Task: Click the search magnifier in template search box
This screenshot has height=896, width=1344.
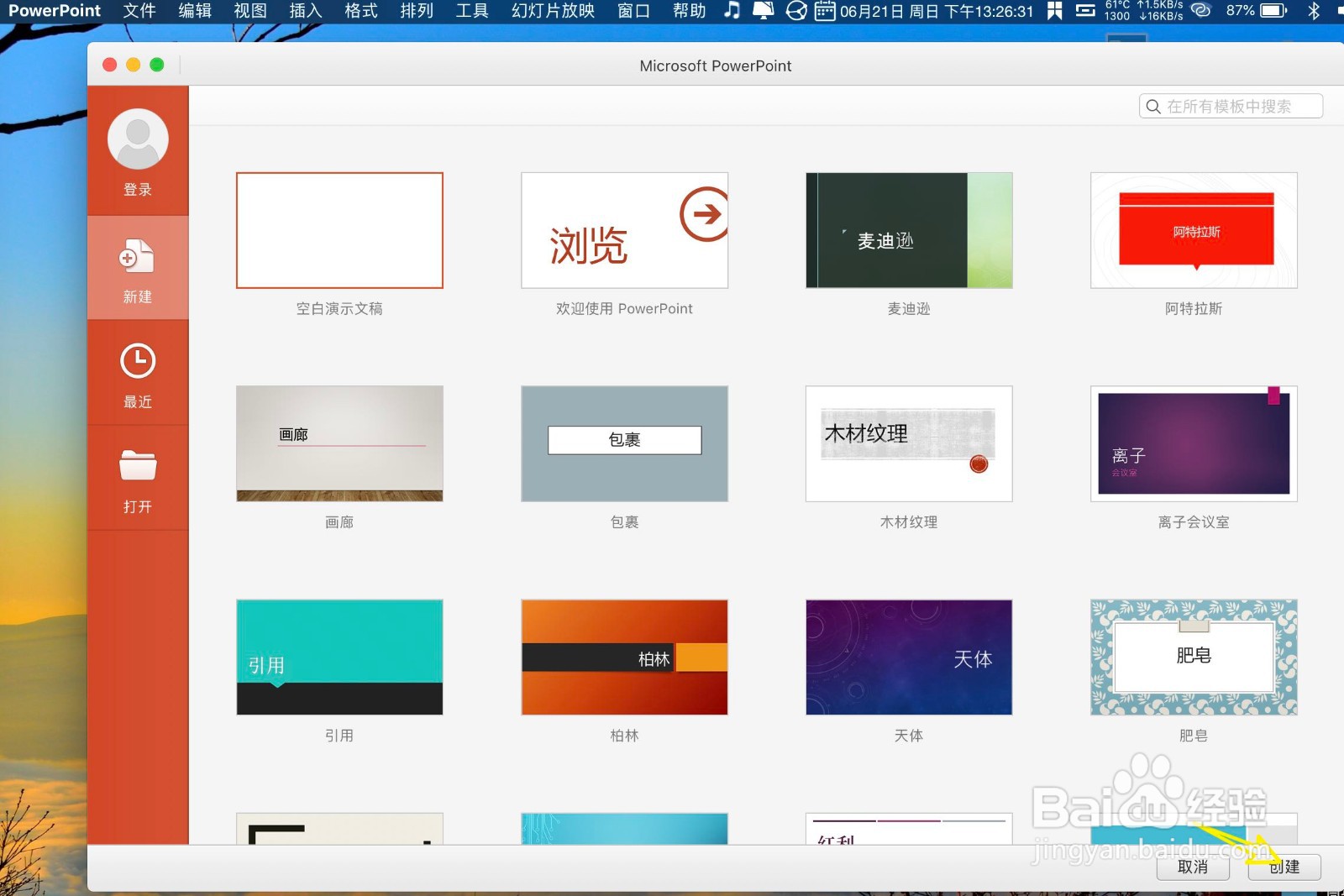Action: pyautogui.click(x=1155, y=106)
